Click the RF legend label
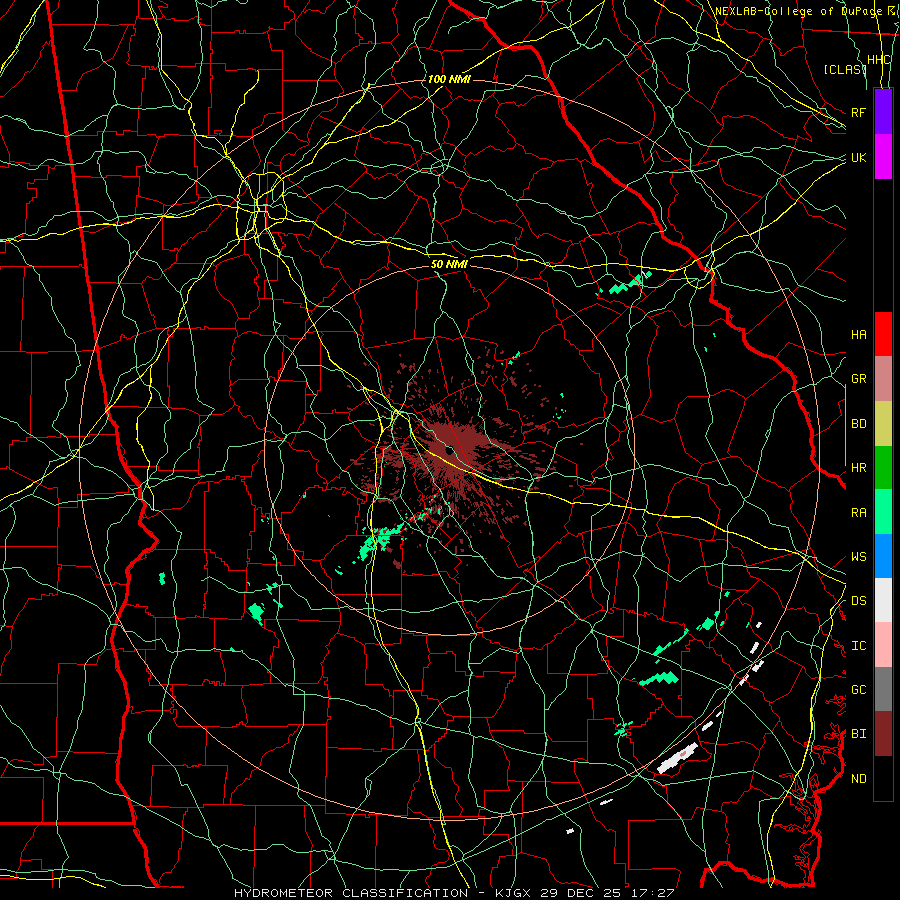 (x=858, y=112)
